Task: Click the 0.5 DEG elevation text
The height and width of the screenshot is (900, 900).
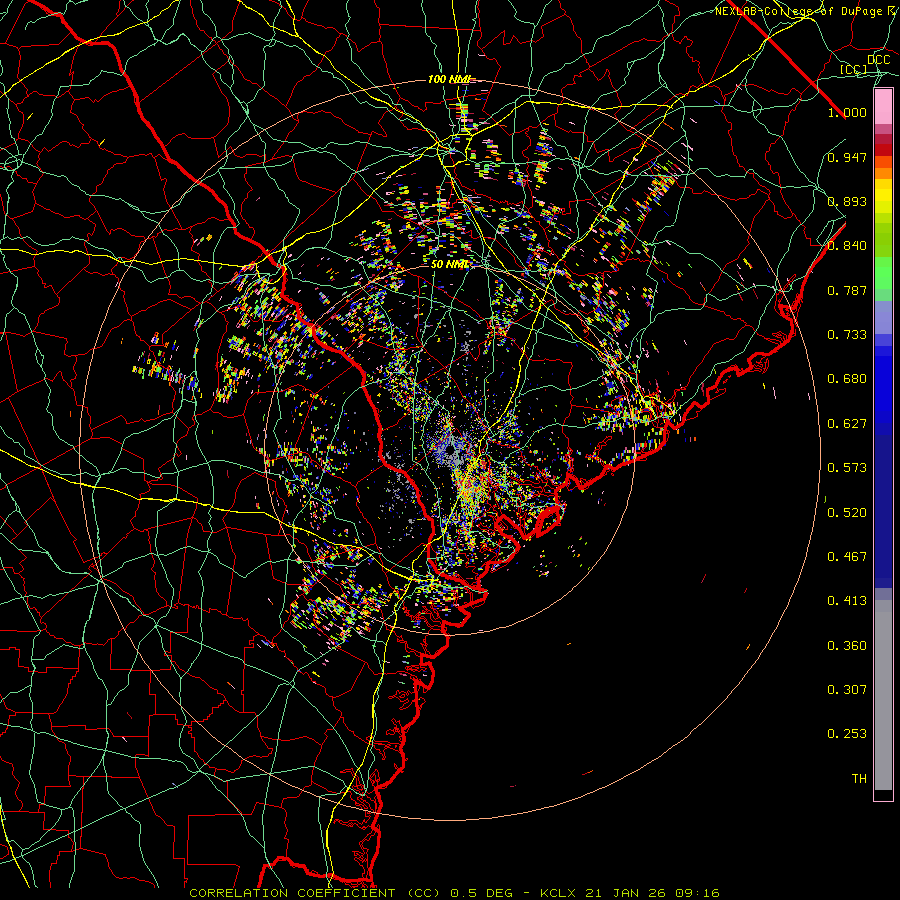Action: 480,893
